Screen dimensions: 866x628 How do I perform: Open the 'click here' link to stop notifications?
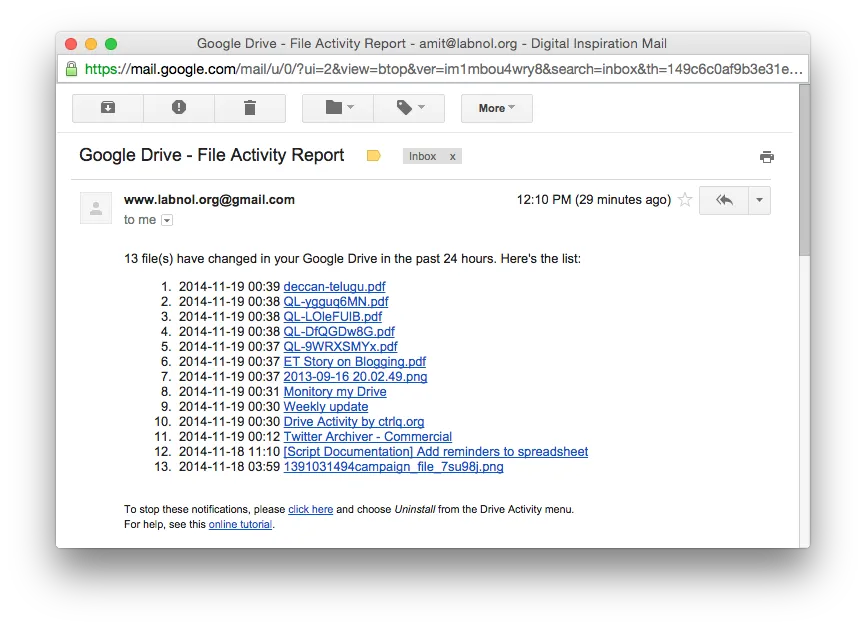(x=310, y=509)
